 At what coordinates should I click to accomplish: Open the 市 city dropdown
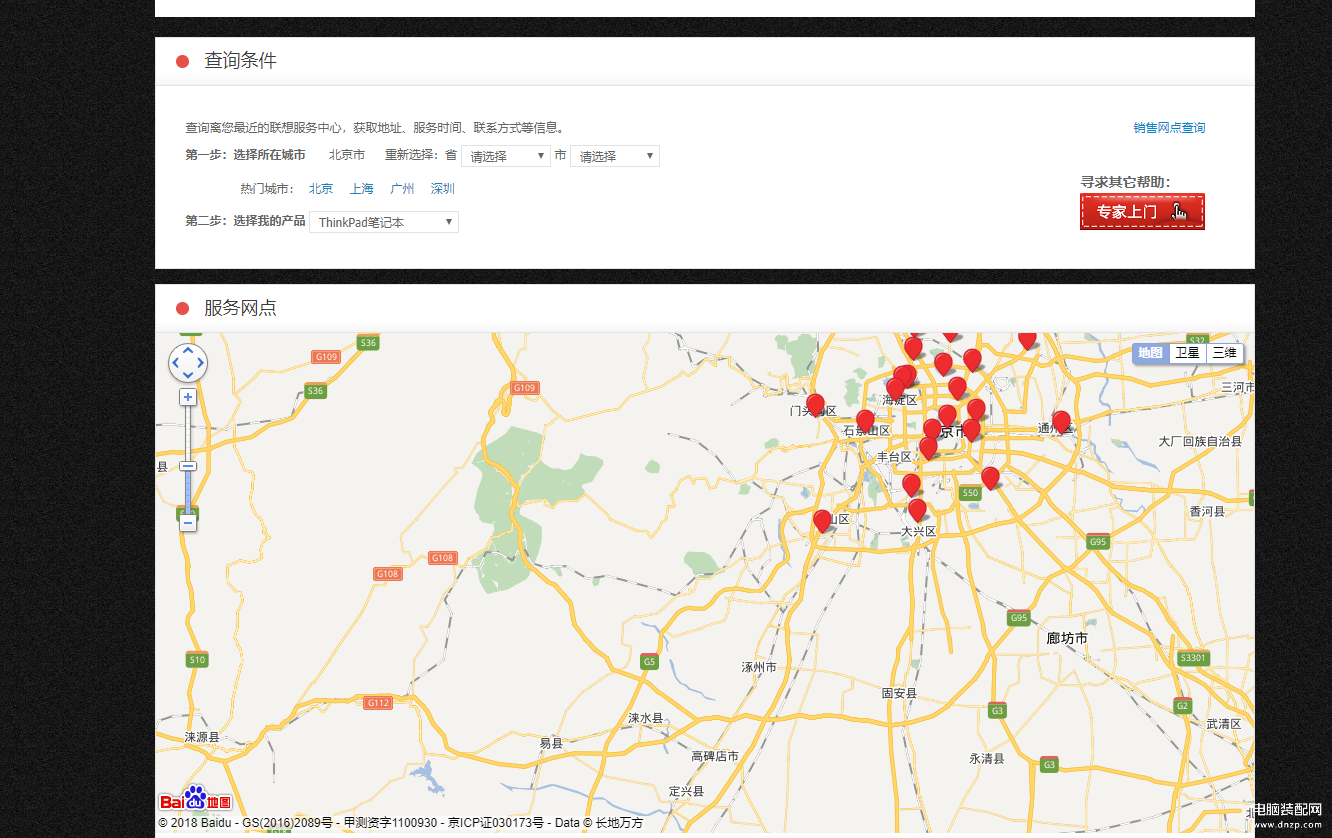point(615,156)
